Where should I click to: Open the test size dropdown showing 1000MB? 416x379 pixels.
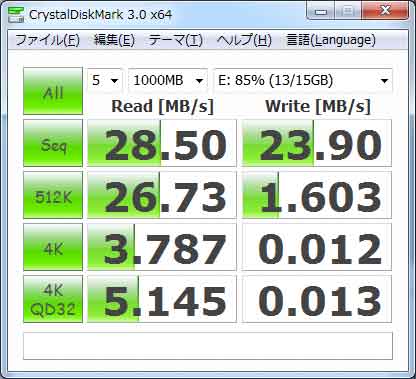(168, 80)
